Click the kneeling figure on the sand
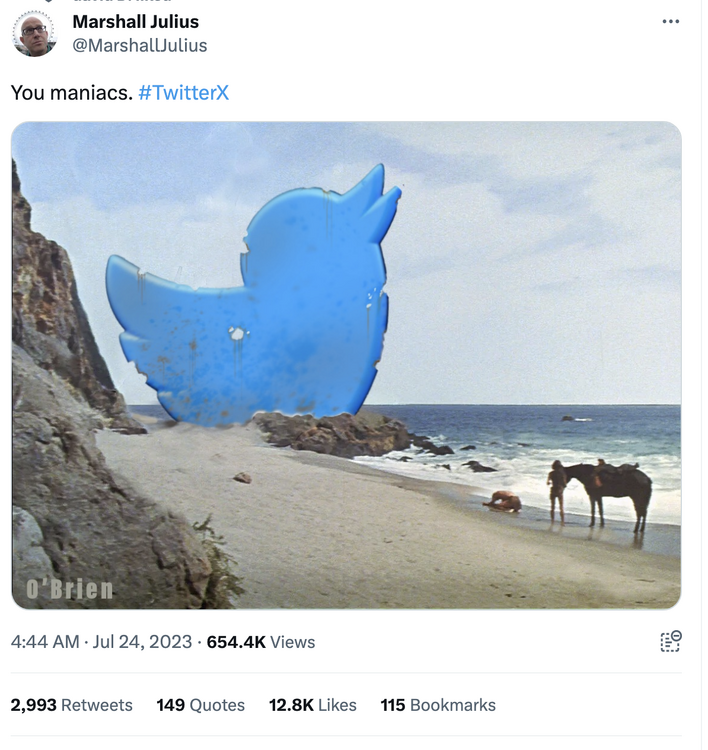Viewport: 708px width, 750px height. coord(503,502)
